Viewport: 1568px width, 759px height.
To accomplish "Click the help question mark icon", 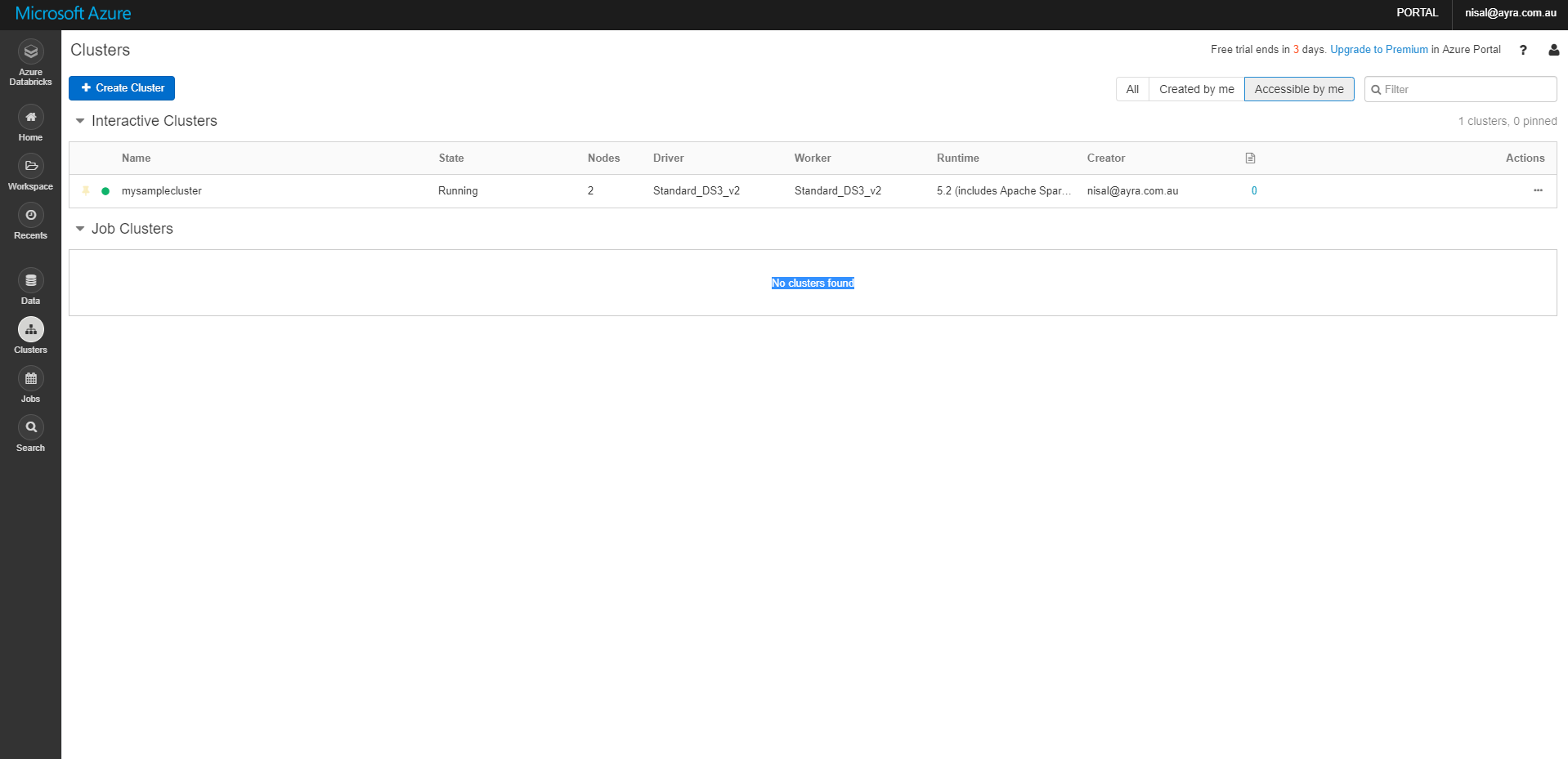I will tap(1523, 50).
